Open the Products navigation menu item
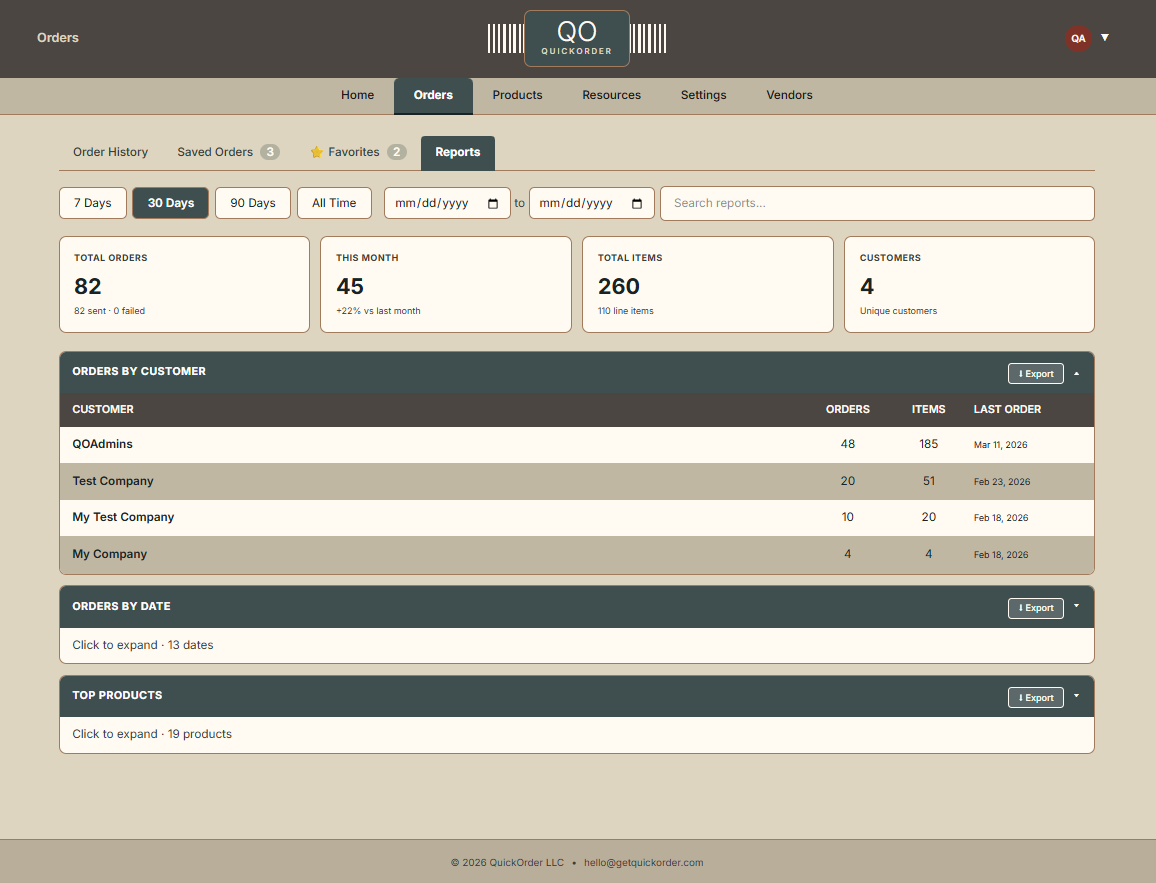The width and height of the screenshot is (1156, 883). (x=517, y=95)
